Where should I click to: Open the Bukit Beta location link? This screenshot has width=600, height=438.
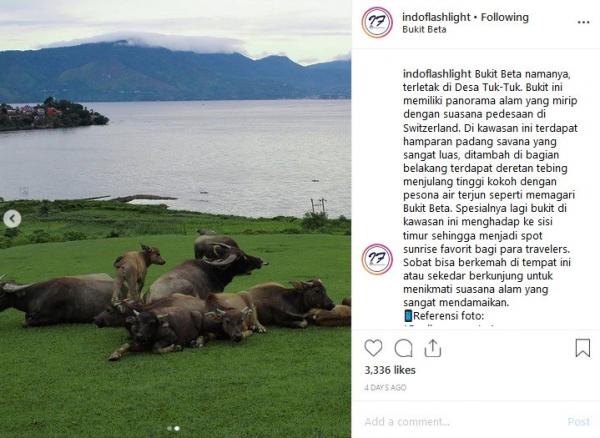pos(424,29)
